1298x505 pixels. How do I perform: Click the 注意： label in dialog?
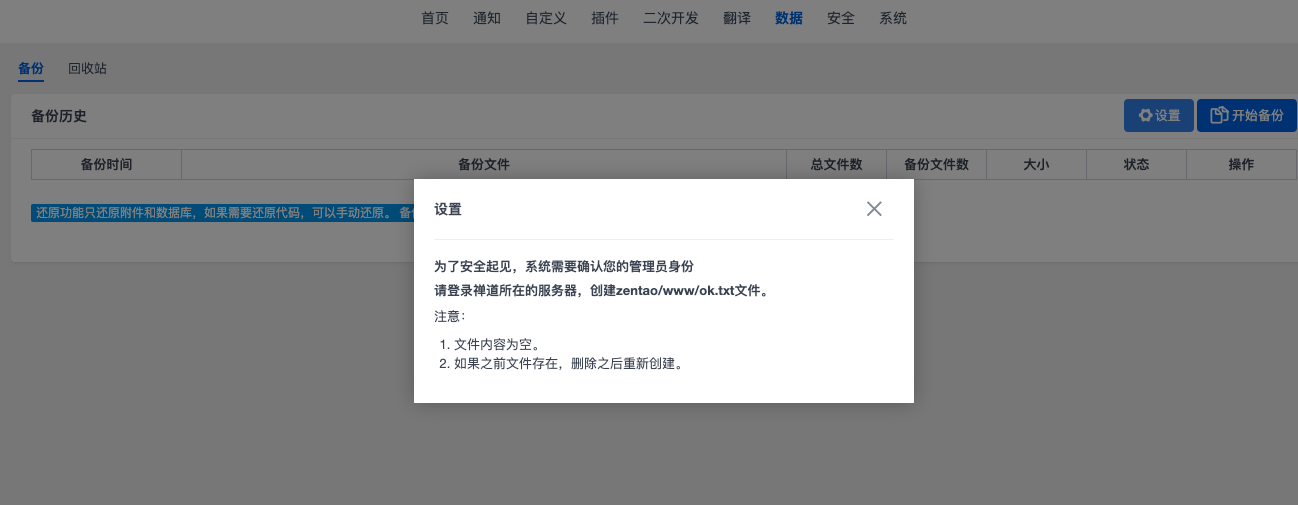click(x=450, y=316)
